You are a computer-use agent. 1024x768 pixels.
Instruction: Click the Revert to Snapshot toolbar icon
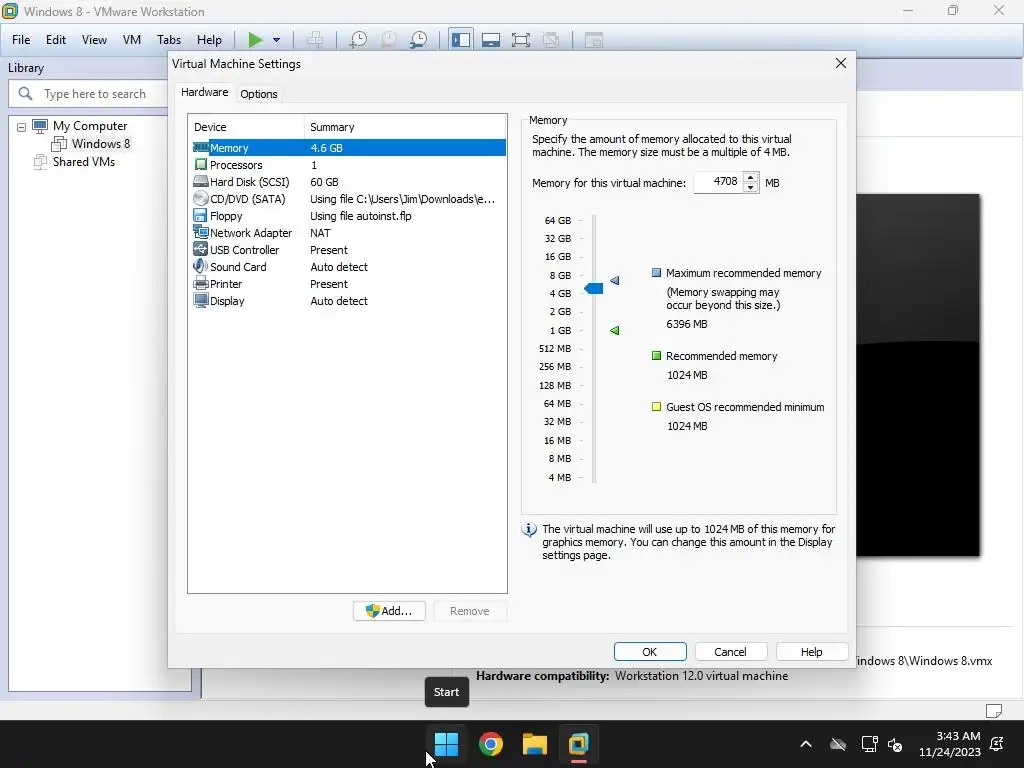pyautogui.click(x=389, y=40)
